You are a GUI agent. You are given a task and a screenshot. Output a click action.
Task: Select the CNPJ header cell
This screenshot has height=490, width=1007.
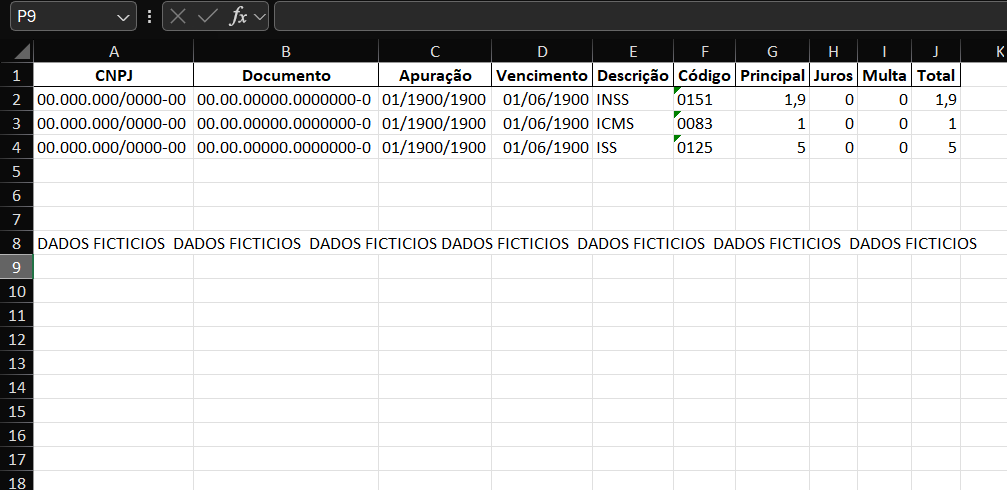[113, 75]
